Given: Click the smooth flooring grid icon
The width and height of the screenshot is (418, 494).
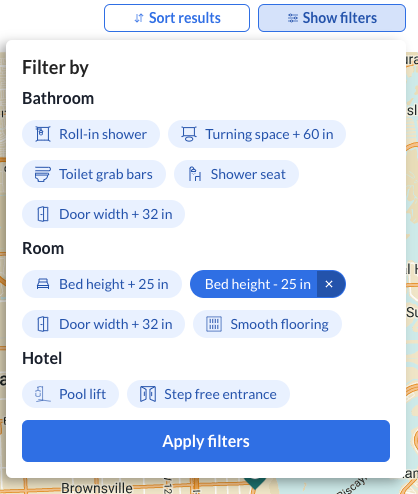Looking at the screenshot, I should [214, 324].
